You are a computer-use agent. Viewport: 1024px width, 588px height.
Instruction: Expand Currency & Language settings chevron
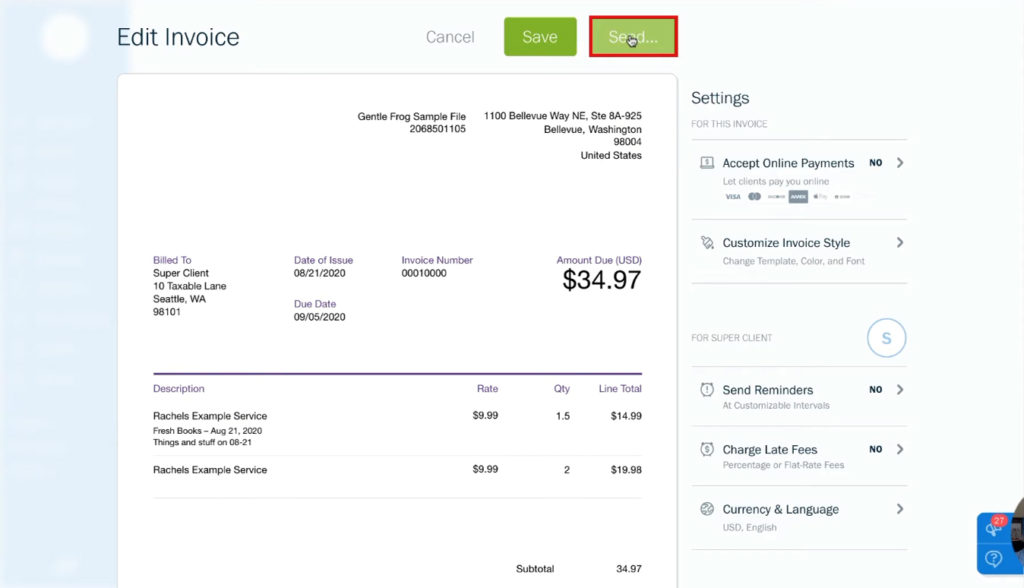pos(900,509)
